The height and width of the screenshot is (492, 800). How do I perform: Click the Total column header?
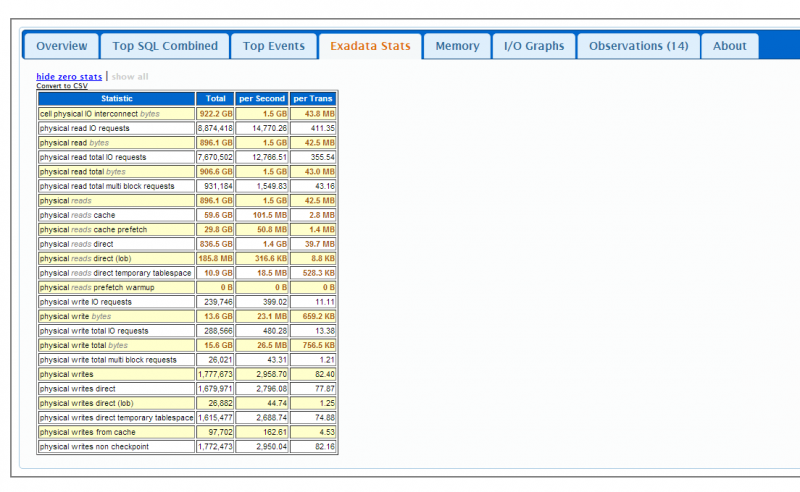215,99
